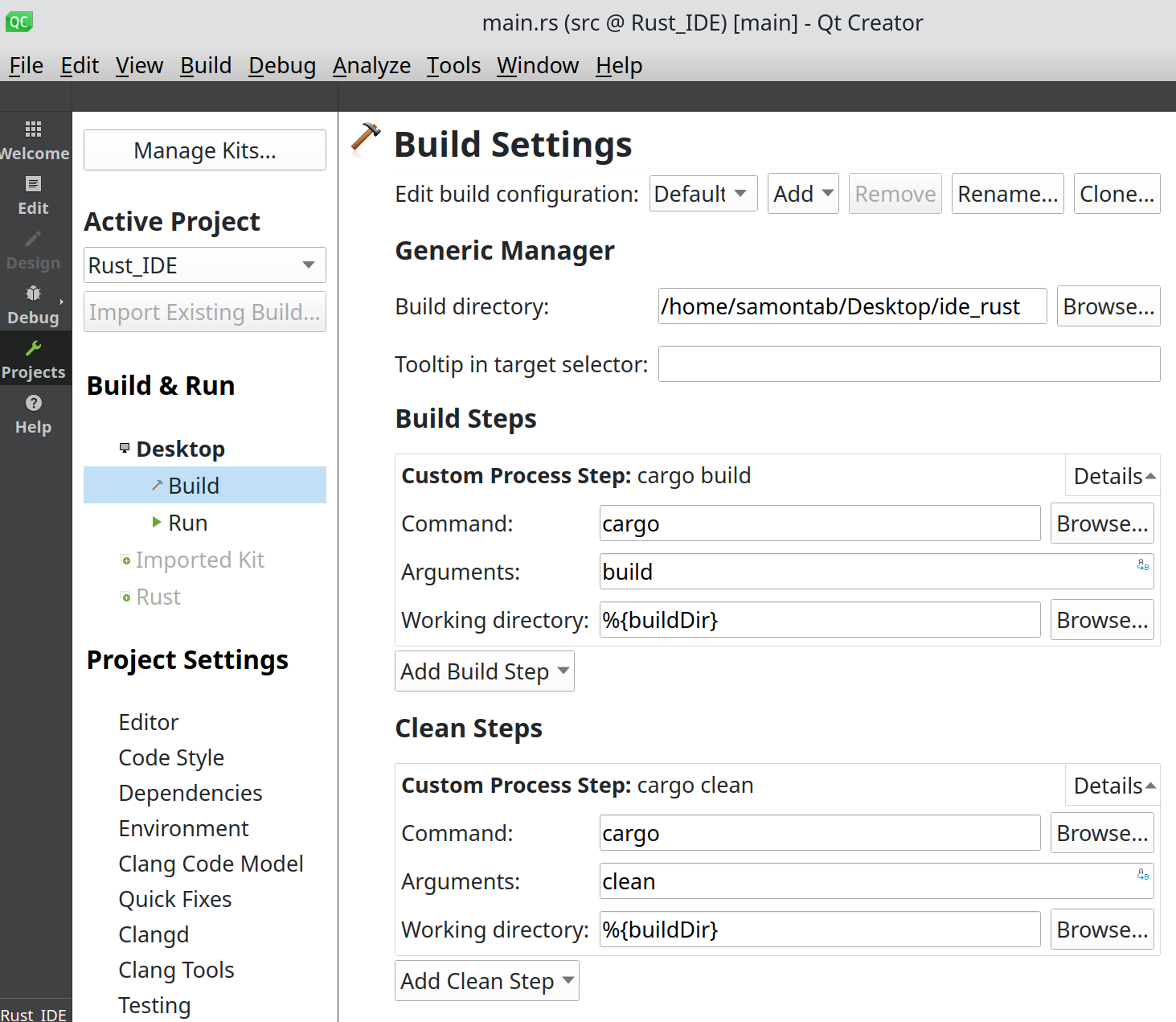The height and width of the screenshot is (1022, 1176).
Task: Open Clang Tools settings
Action: click(177, 970)
